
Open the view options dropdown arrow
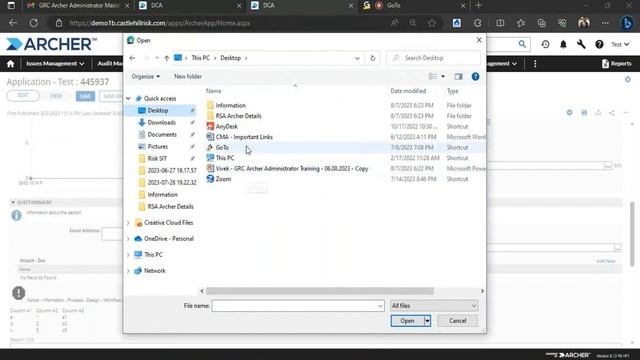tap(443, 76)
